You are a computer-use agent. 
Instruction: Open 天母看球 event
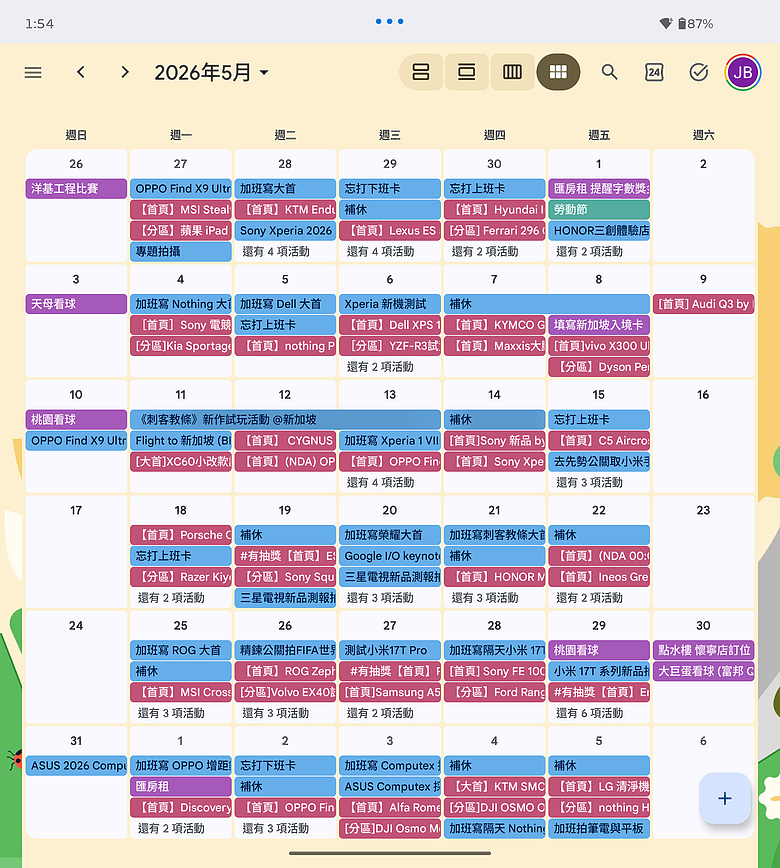(76, 304)
